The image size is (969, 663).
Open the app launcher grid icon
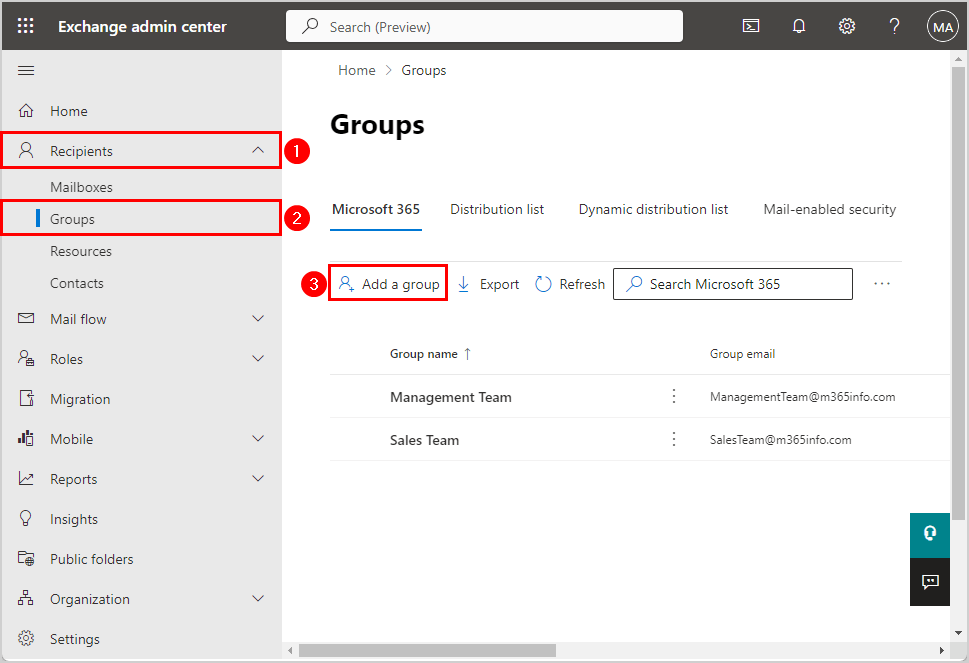pyautogui.click(x=26, y=26)
